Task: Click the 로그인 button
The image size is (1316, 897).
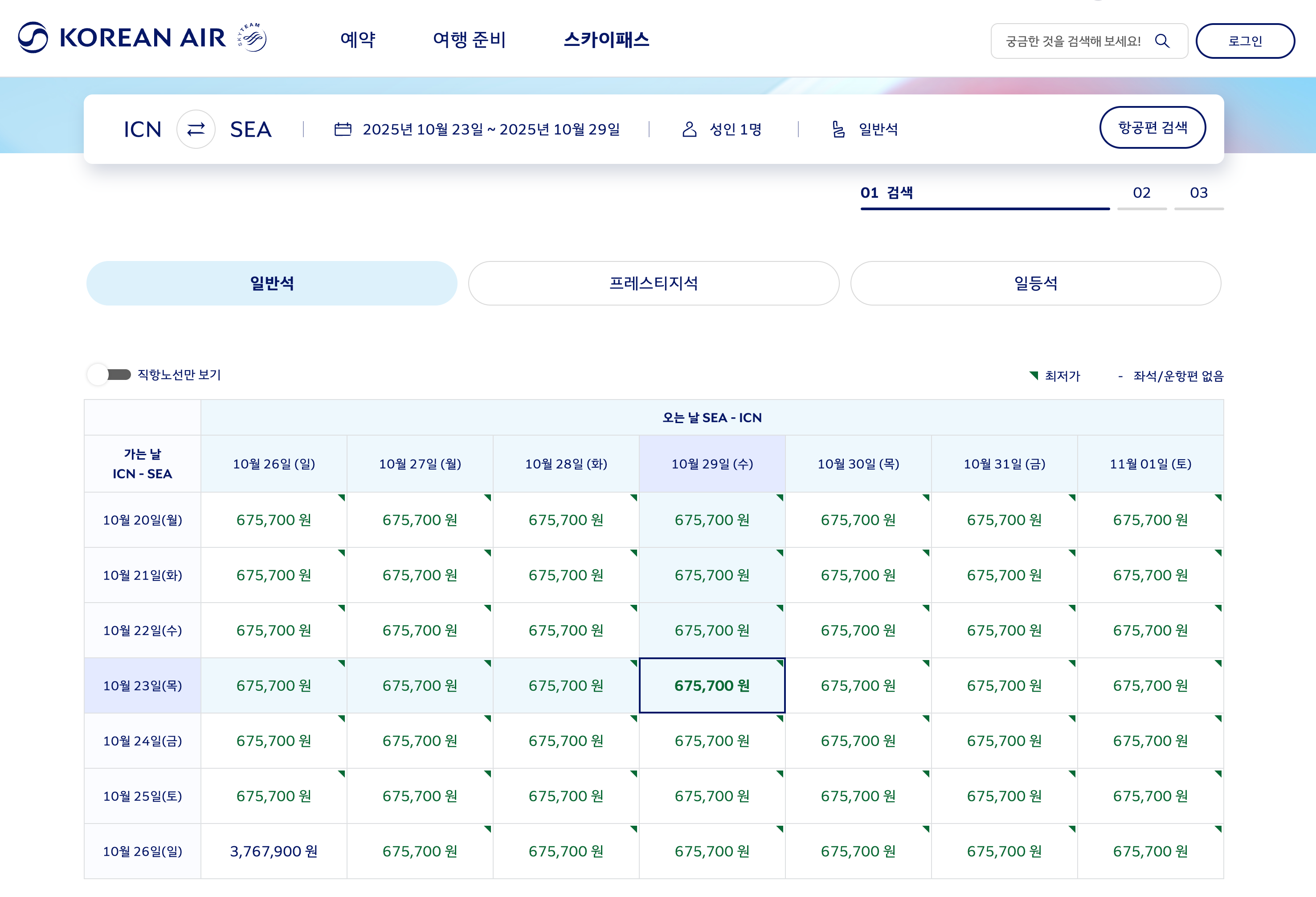Action: click(x=1245, y=41)
